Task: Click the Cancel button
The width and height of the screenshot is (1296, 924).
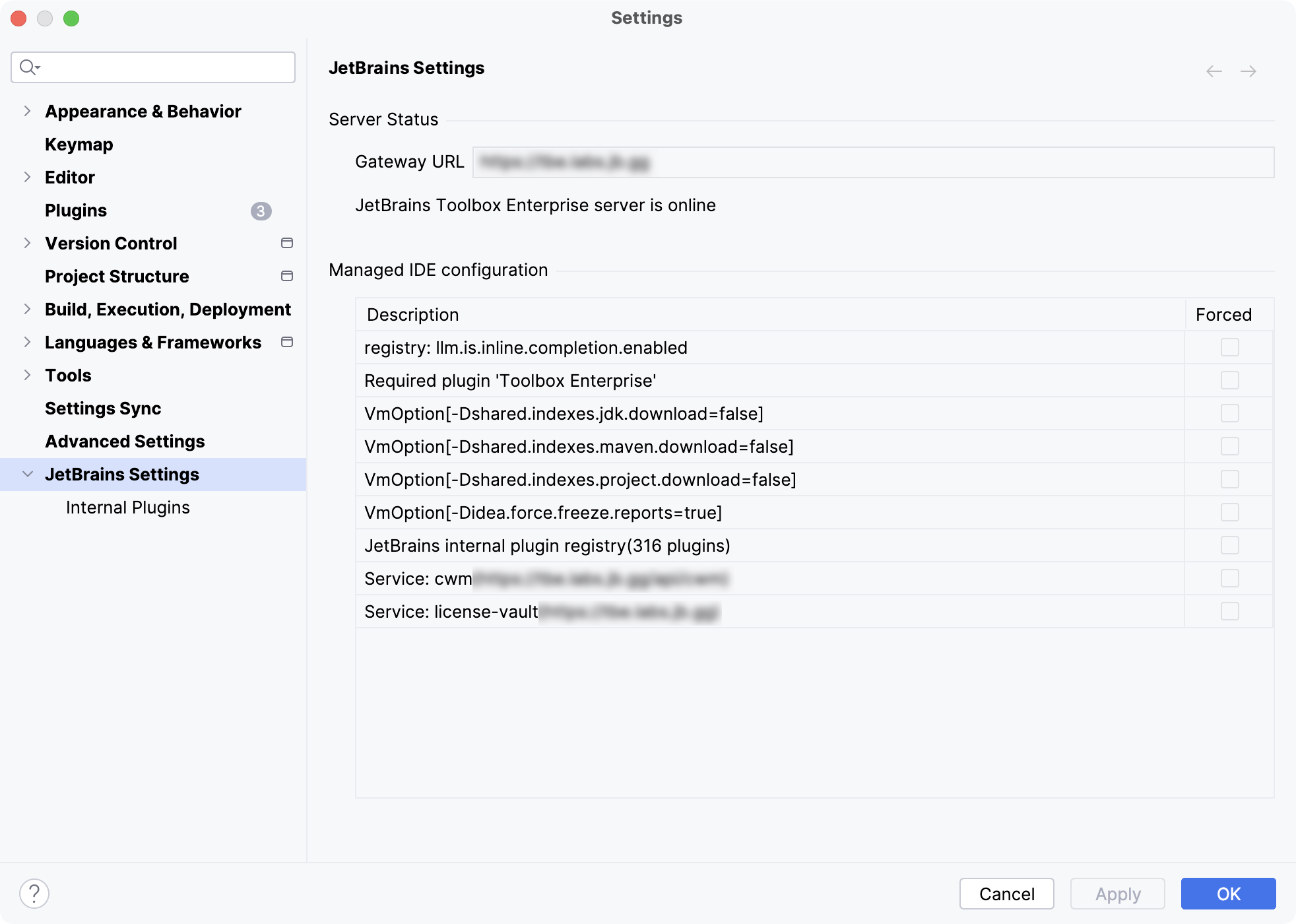Action: [1007, 894]
